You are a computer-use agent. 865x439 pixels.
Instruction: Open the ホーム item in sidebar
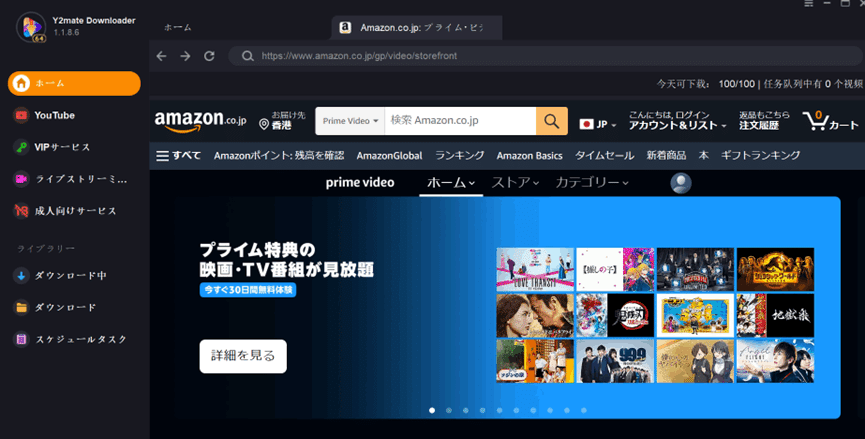[x=74, y=83]
